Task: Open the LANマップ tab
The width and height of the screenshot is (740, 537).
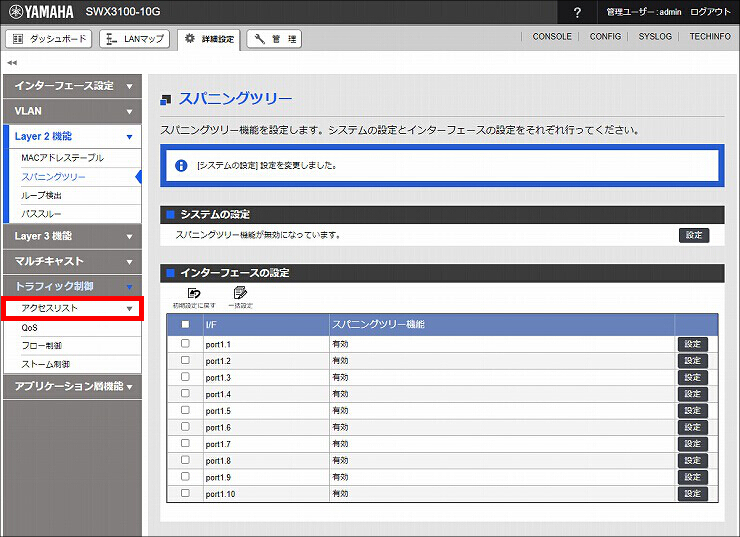Action: [x=135, y=39]
